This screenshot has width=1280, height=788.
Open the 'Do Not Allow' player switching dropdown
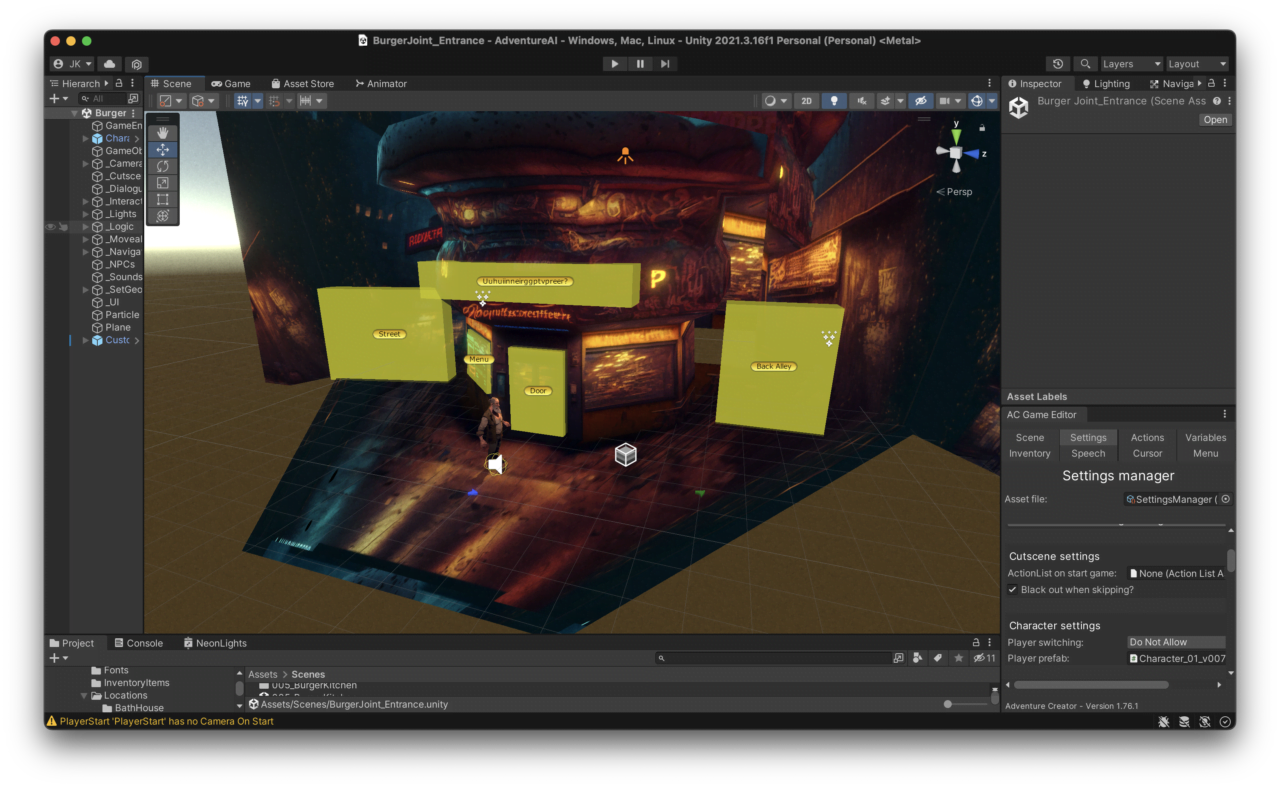pos(1176,642)
